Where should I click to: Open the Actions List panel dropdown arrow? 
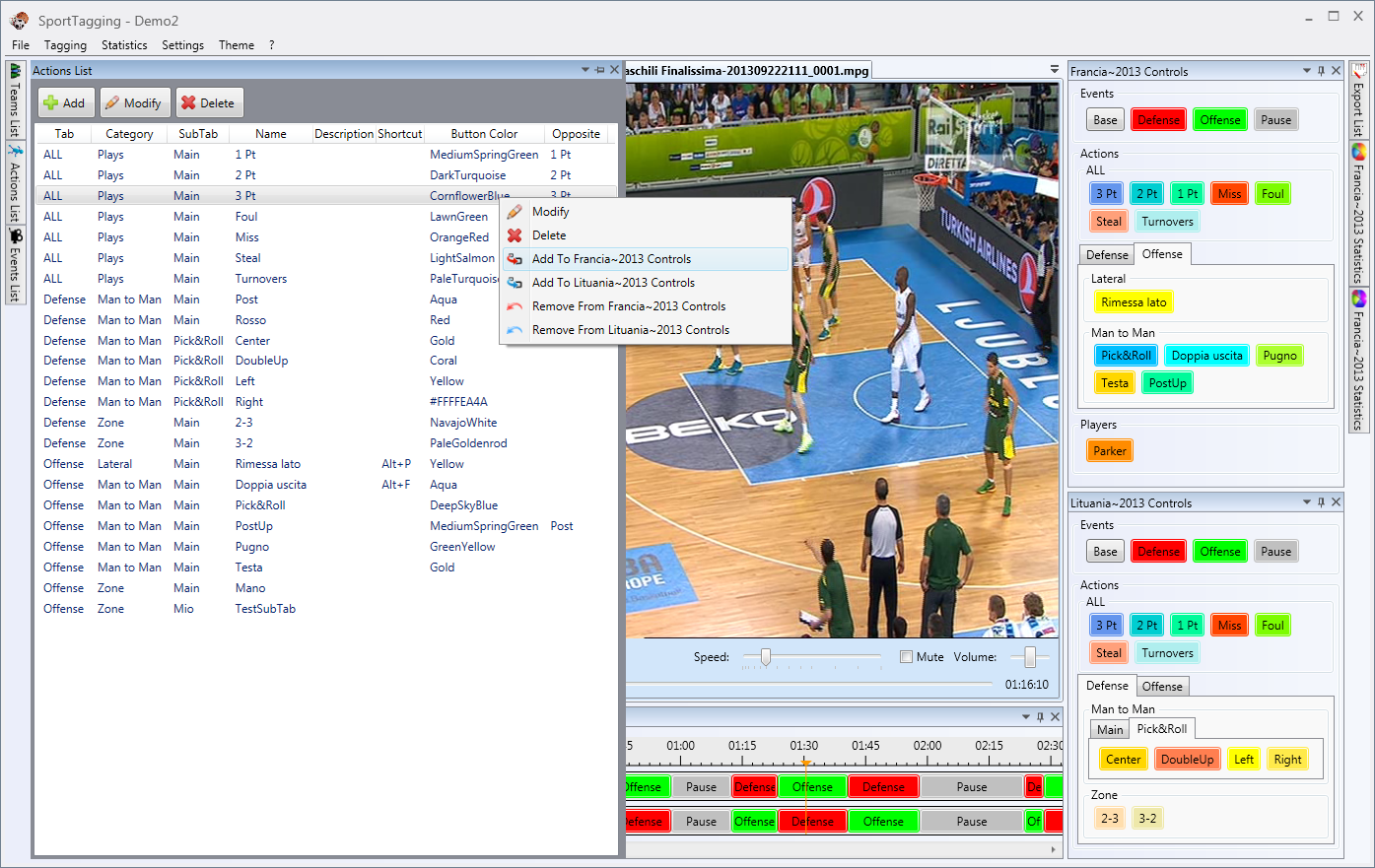585,70
